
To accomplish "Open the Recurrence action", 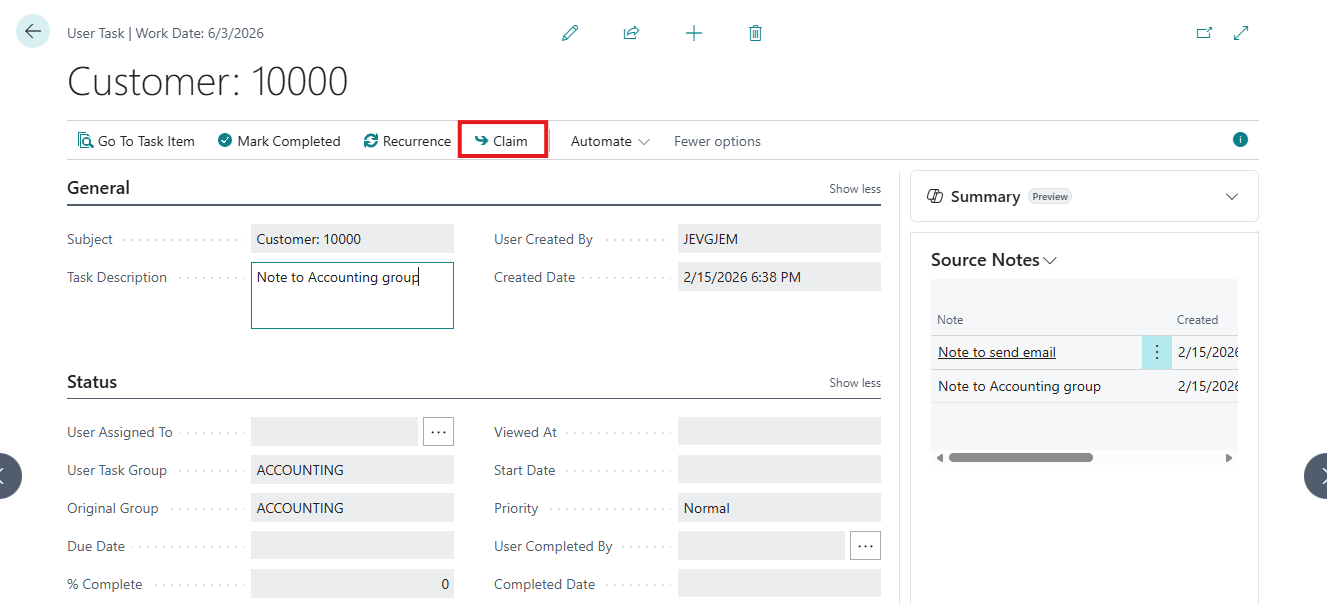I will 407,141.
